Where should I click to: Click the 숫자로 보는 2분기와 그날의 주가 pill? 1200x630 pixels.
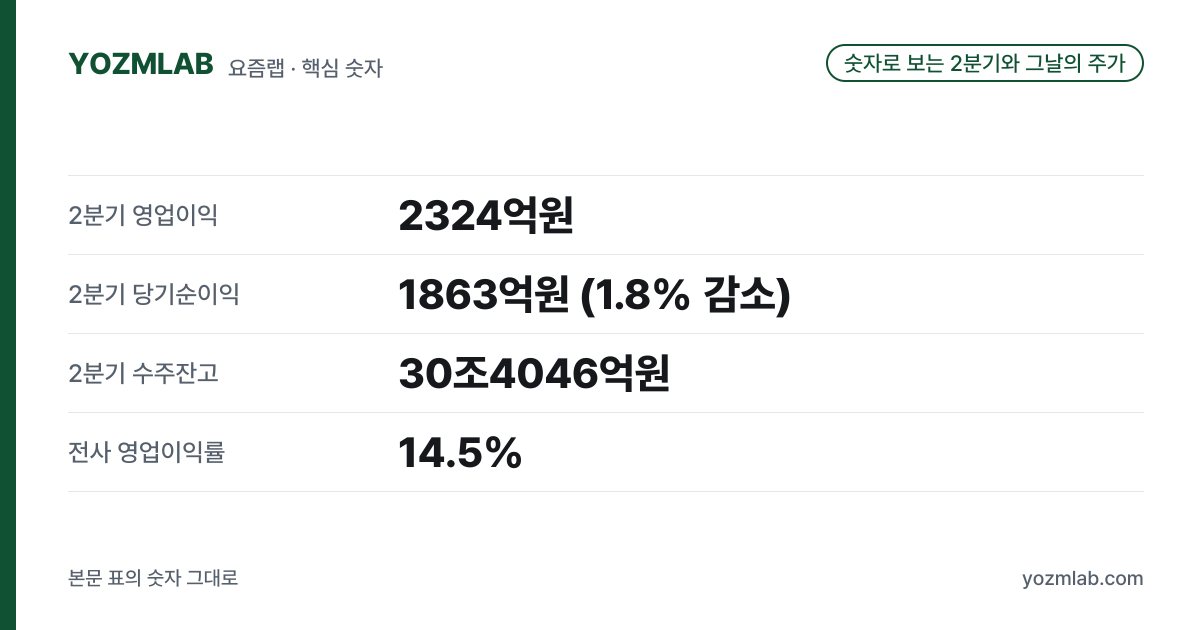click(985, 63)
